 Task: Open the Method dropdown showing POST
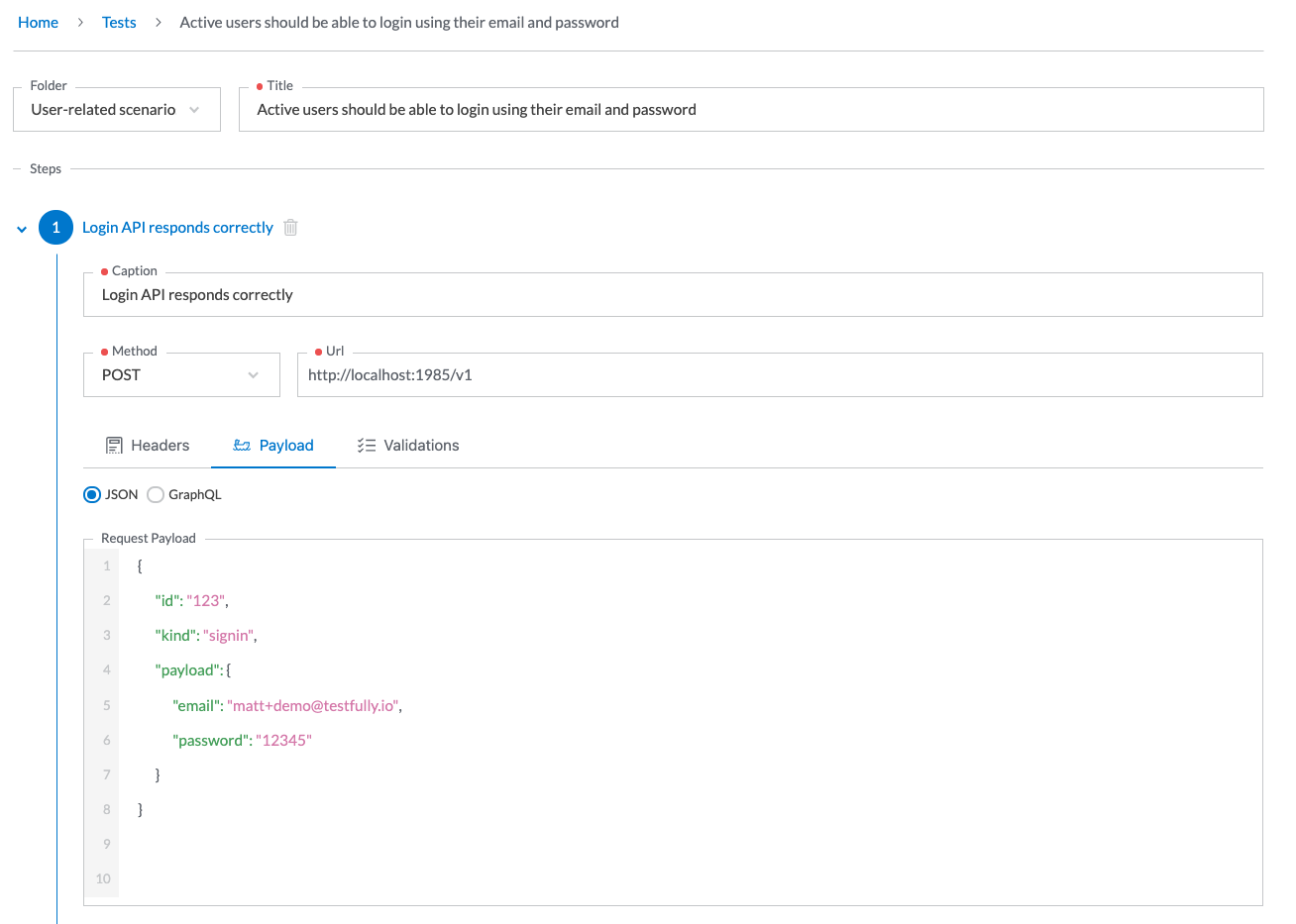coord(181,375)
